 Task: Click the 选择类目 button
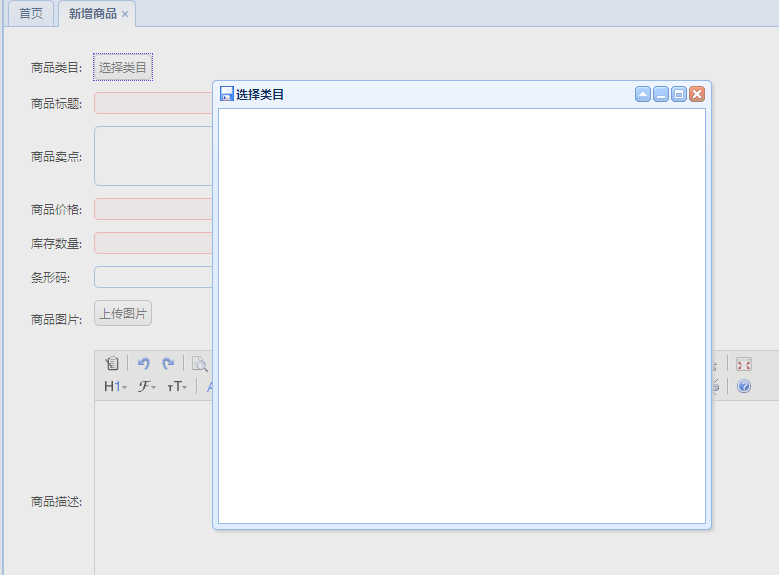click(123, 68)
